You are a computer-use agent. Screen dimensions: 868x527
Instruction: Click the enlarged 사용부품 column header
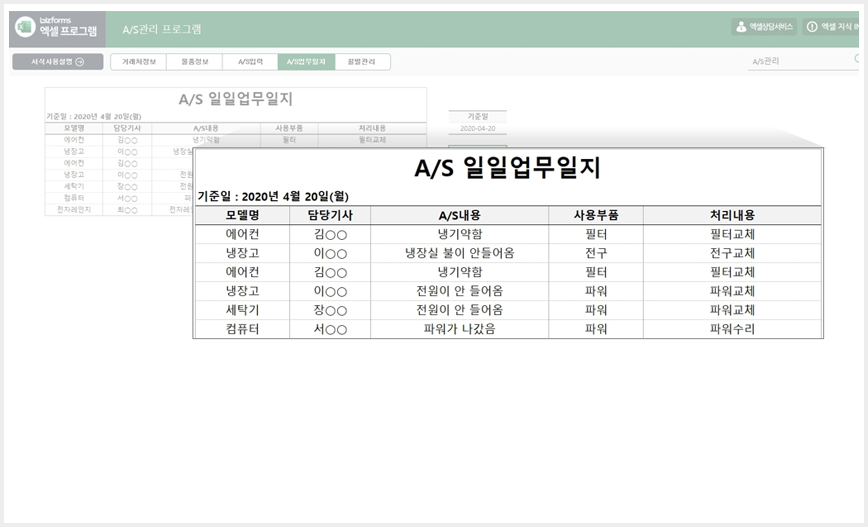(x=596, y=215)
